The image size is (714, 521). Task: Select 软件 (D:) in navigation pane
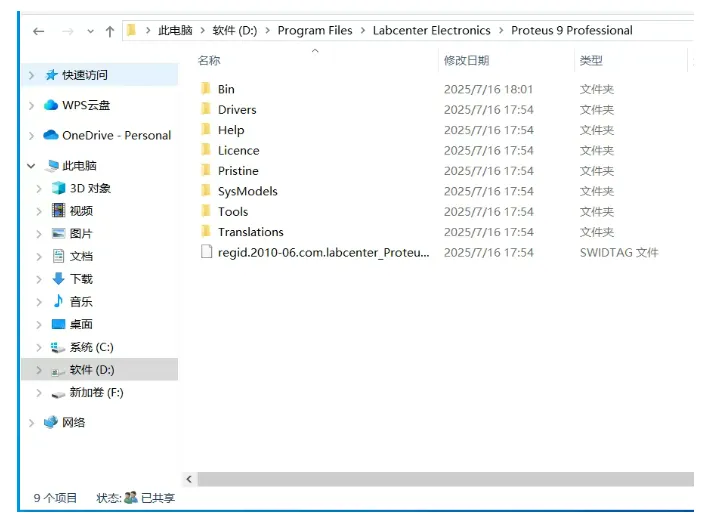tap(92, 370)
